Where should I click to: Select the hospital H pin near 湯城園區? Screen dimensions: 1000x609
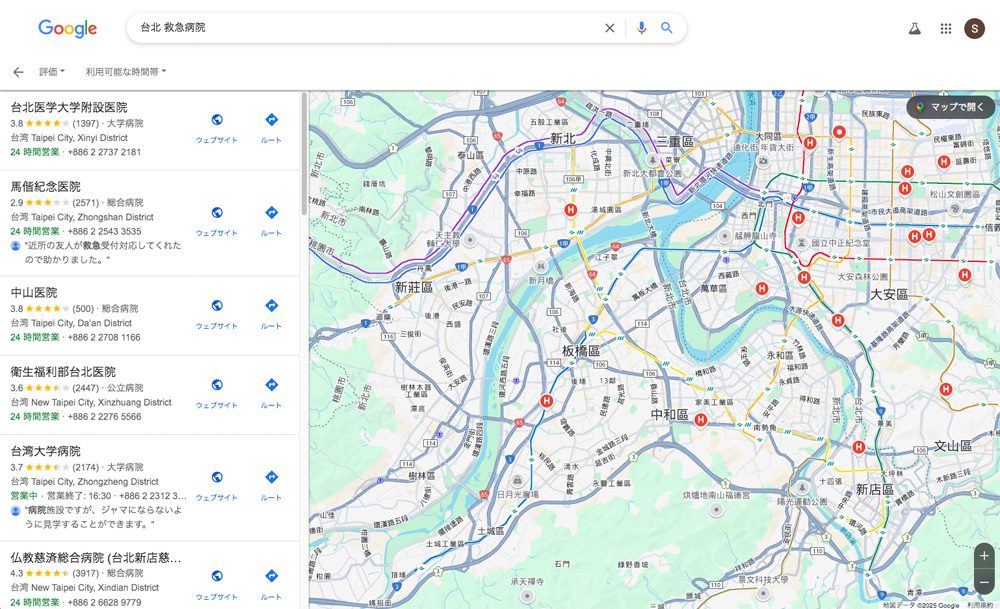coord(571,210)
